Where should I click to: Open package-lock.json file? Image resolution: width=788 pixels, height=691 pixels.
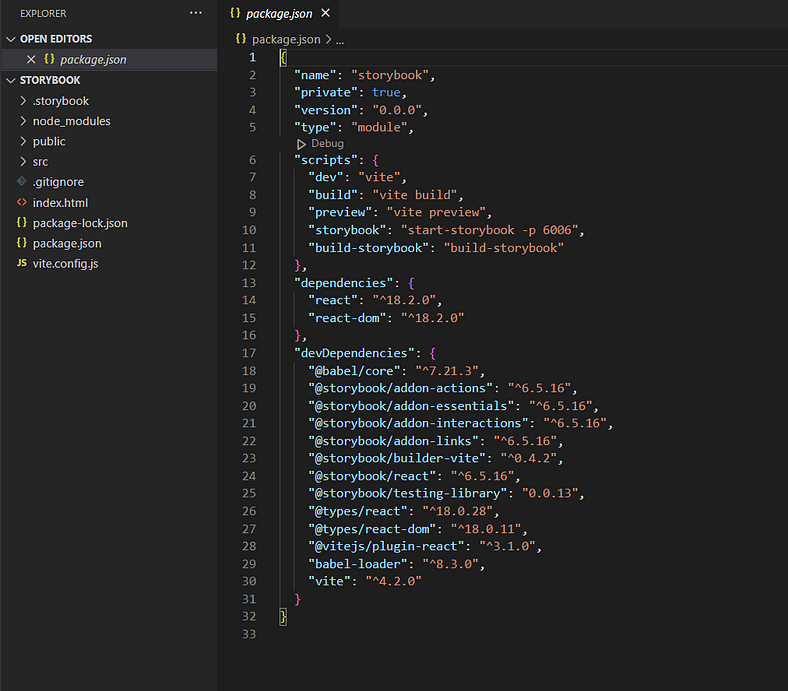point(80,223)
